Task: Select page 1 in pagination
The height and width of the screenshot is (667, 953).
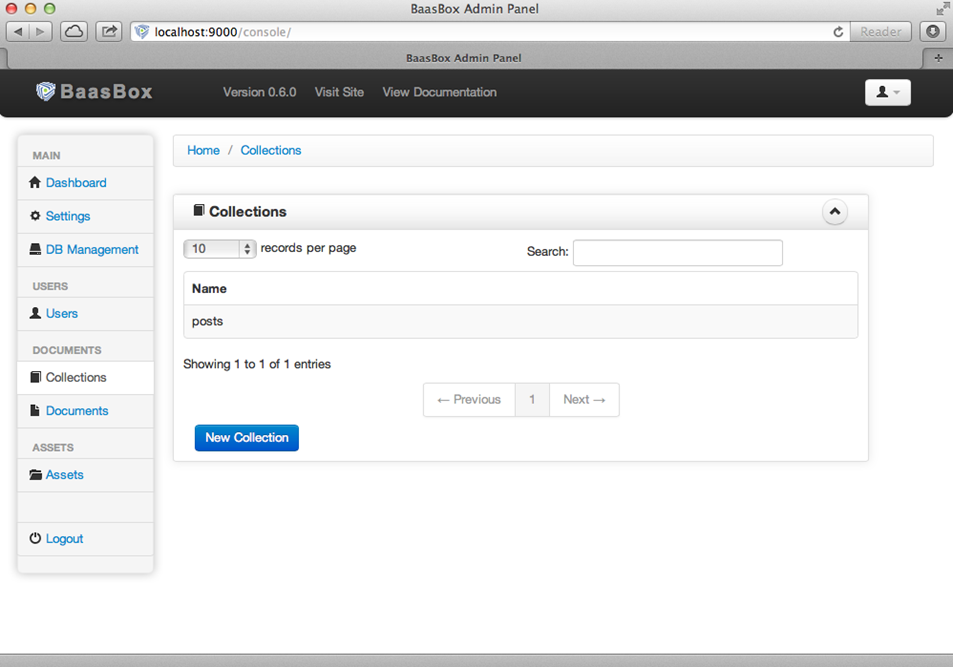Action: tap(532, 399)
